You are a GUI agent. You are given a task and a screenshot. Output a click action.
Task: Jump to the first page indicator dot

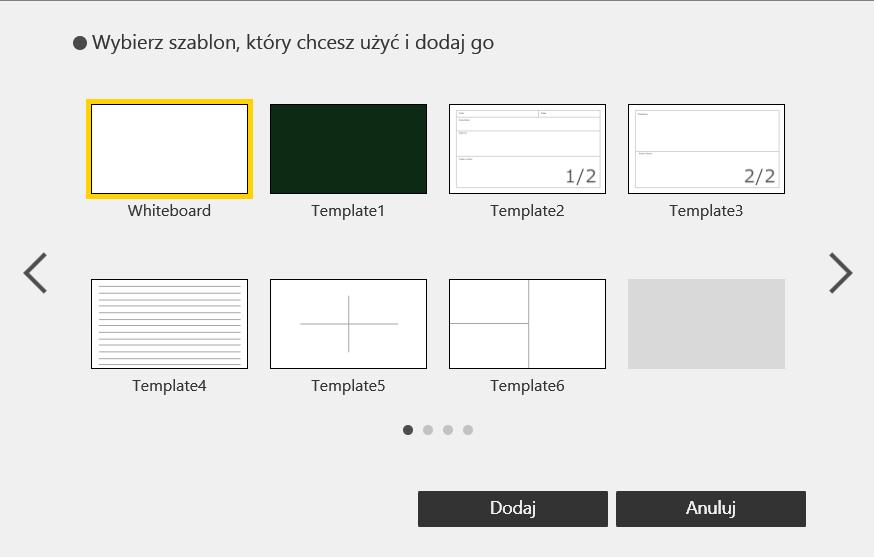click(x=408, y=430)
